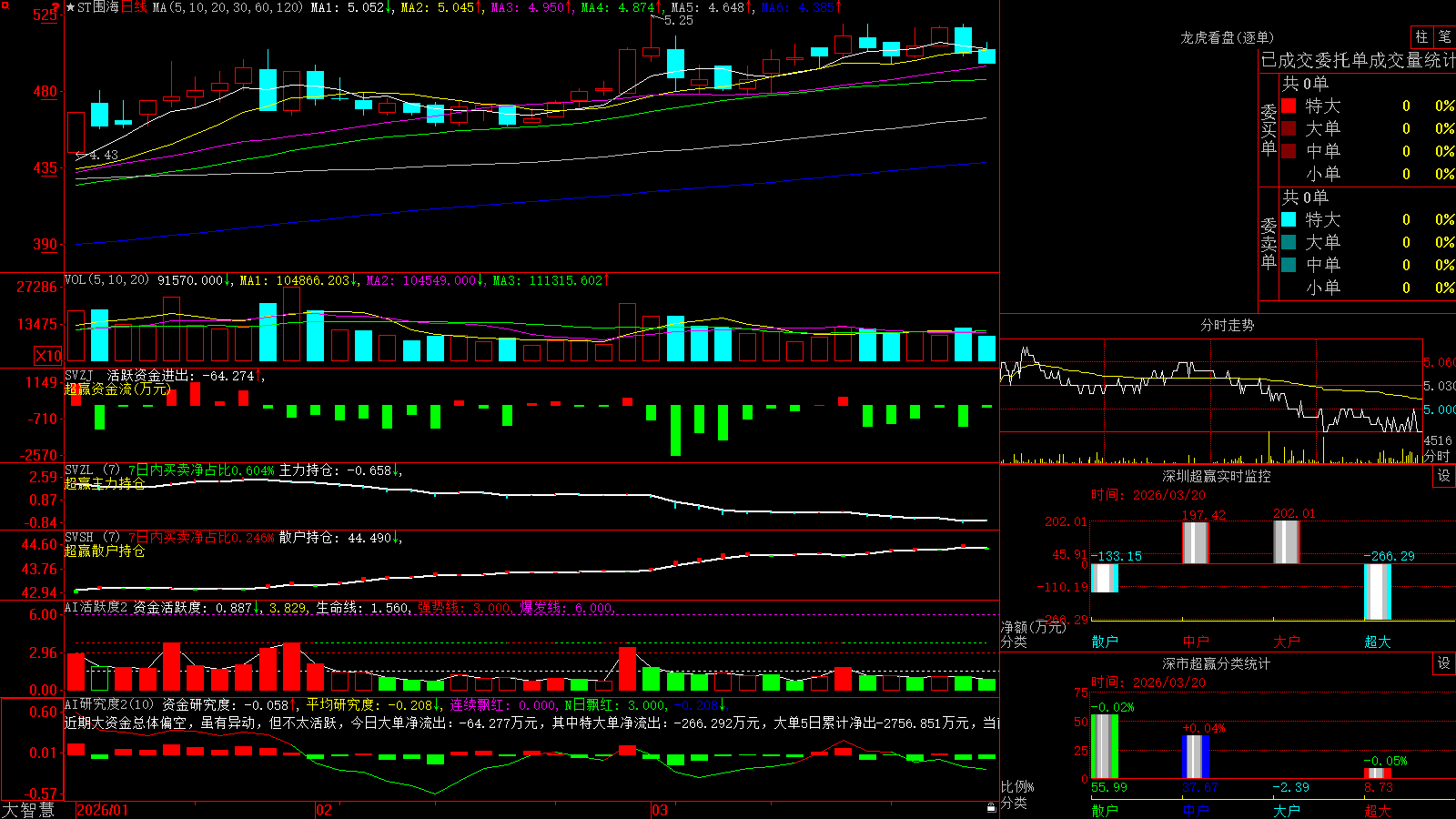Click the 大智慧 label at bottom-left
Viewport: 1456px width, 819px height.
[x=28, y=810]
